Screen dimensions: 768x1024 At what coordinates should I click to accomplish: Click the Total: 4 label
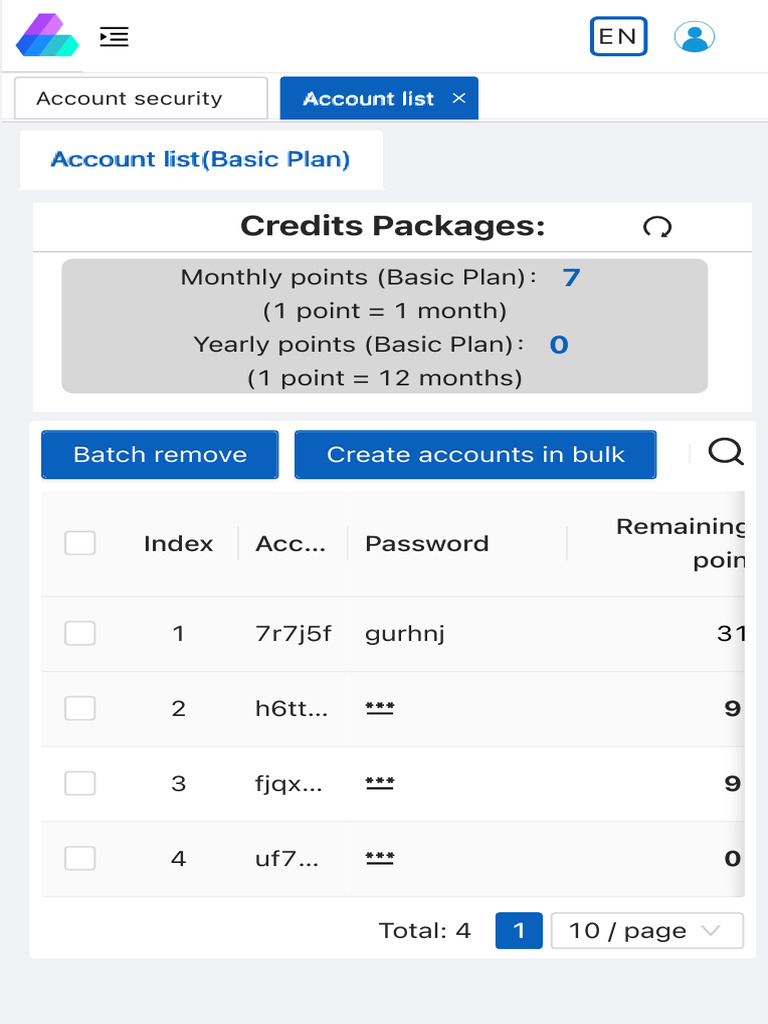point(424,931)
